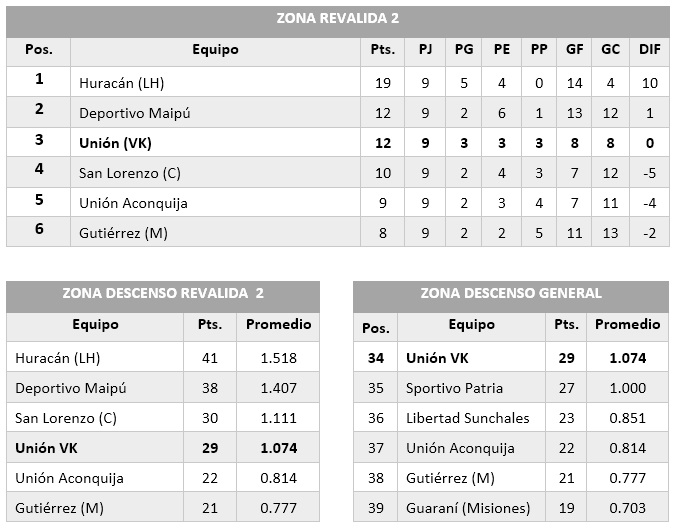Click the top "ZONA REVALIDA 2" table title
The width and height of the screenshot is (677, 529).
tap(338, 19)
